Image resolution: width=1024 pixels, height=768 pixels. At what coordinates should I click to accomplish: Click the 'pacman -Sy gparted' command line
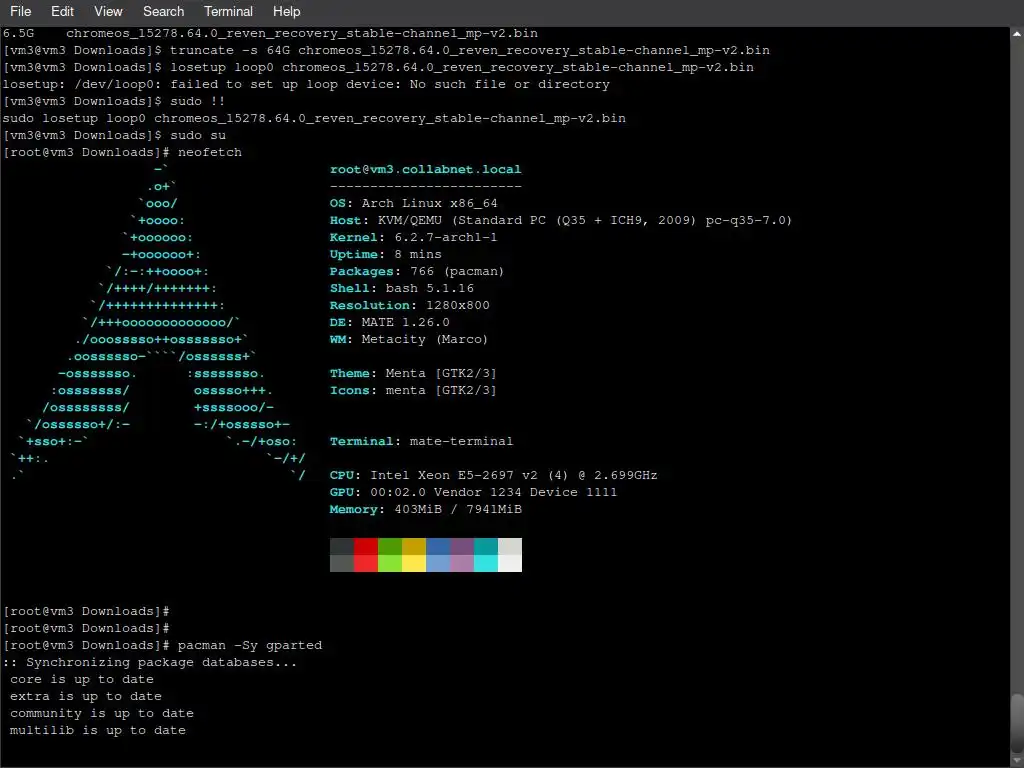pos(163,645)
